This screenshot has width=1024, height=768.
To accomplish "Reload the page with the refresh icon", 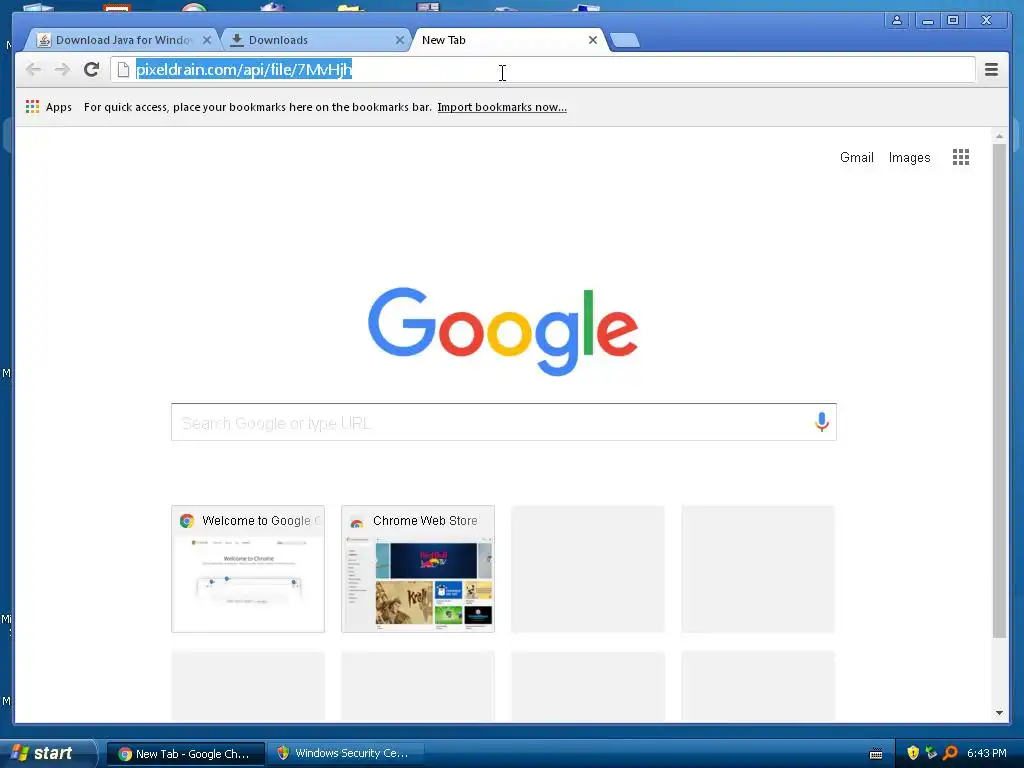I will pyautogui.click(x=91, y=69).
